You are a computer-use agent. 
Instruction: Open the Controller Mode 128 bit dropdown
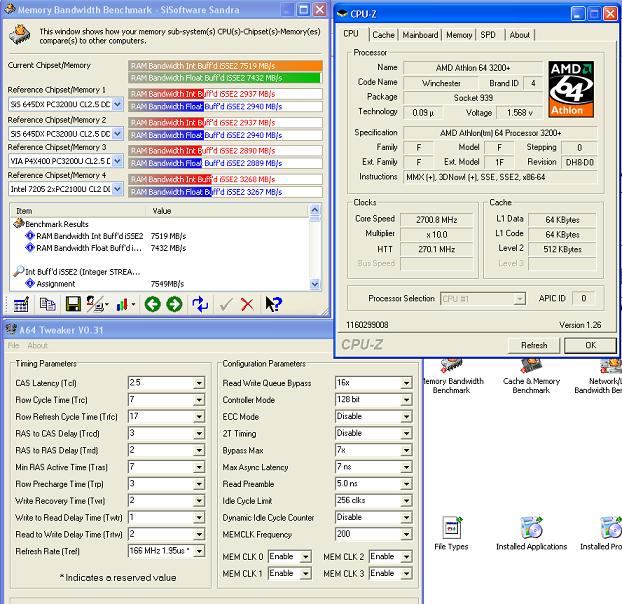tap(406, 400)
